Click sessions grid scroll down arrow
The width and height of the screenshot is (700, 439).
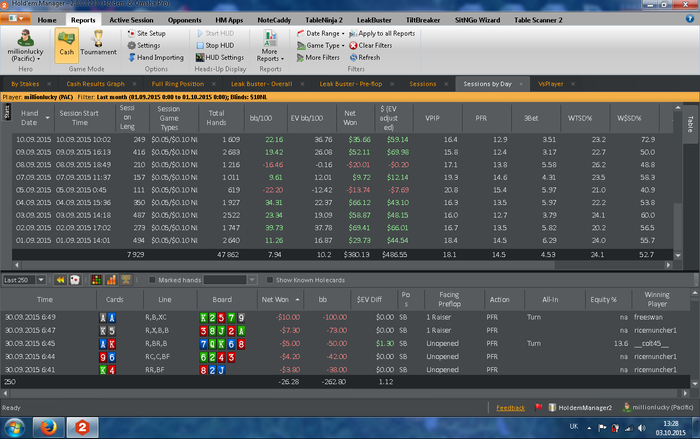678,256
